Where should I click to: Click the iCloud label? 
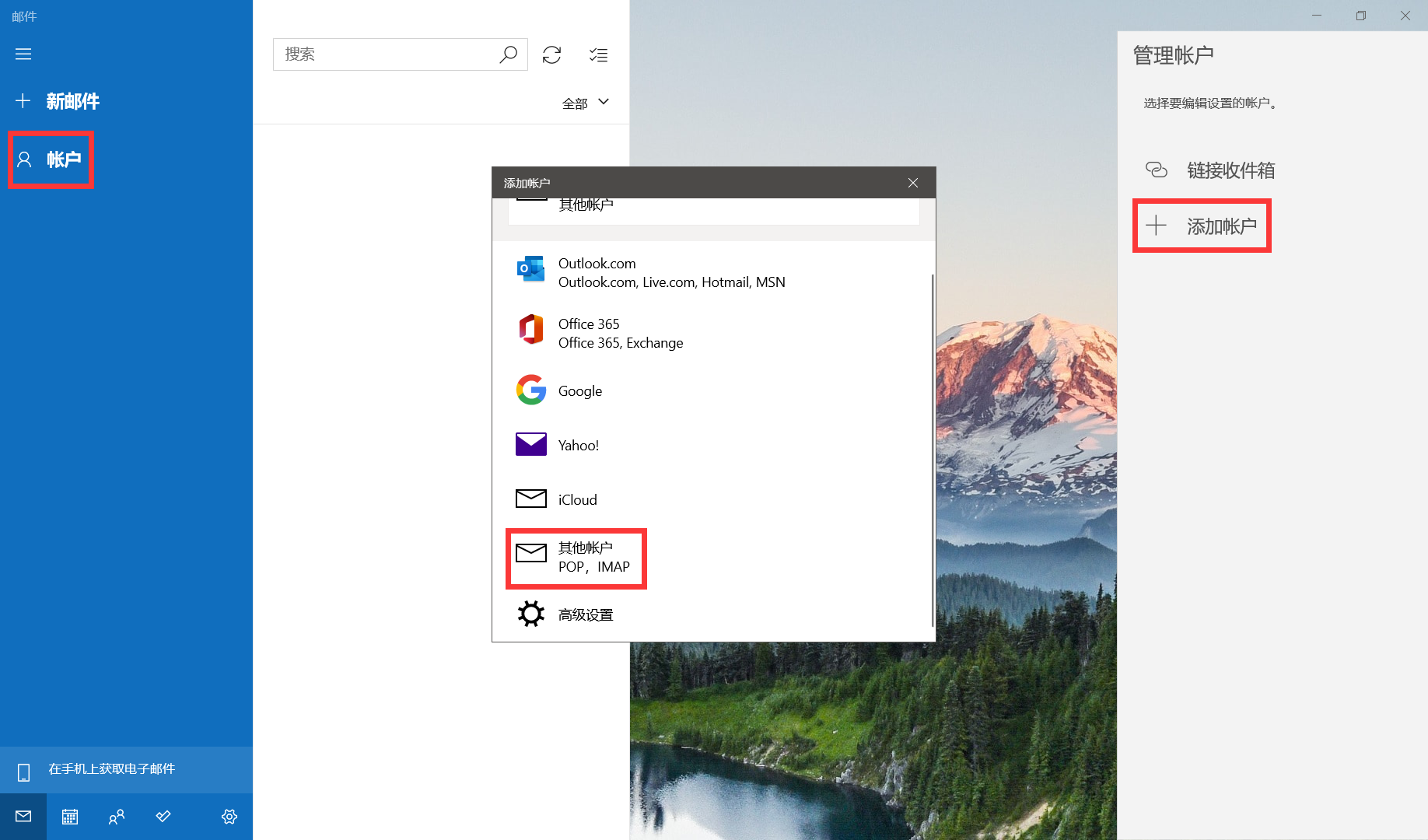tap(578, 500)
